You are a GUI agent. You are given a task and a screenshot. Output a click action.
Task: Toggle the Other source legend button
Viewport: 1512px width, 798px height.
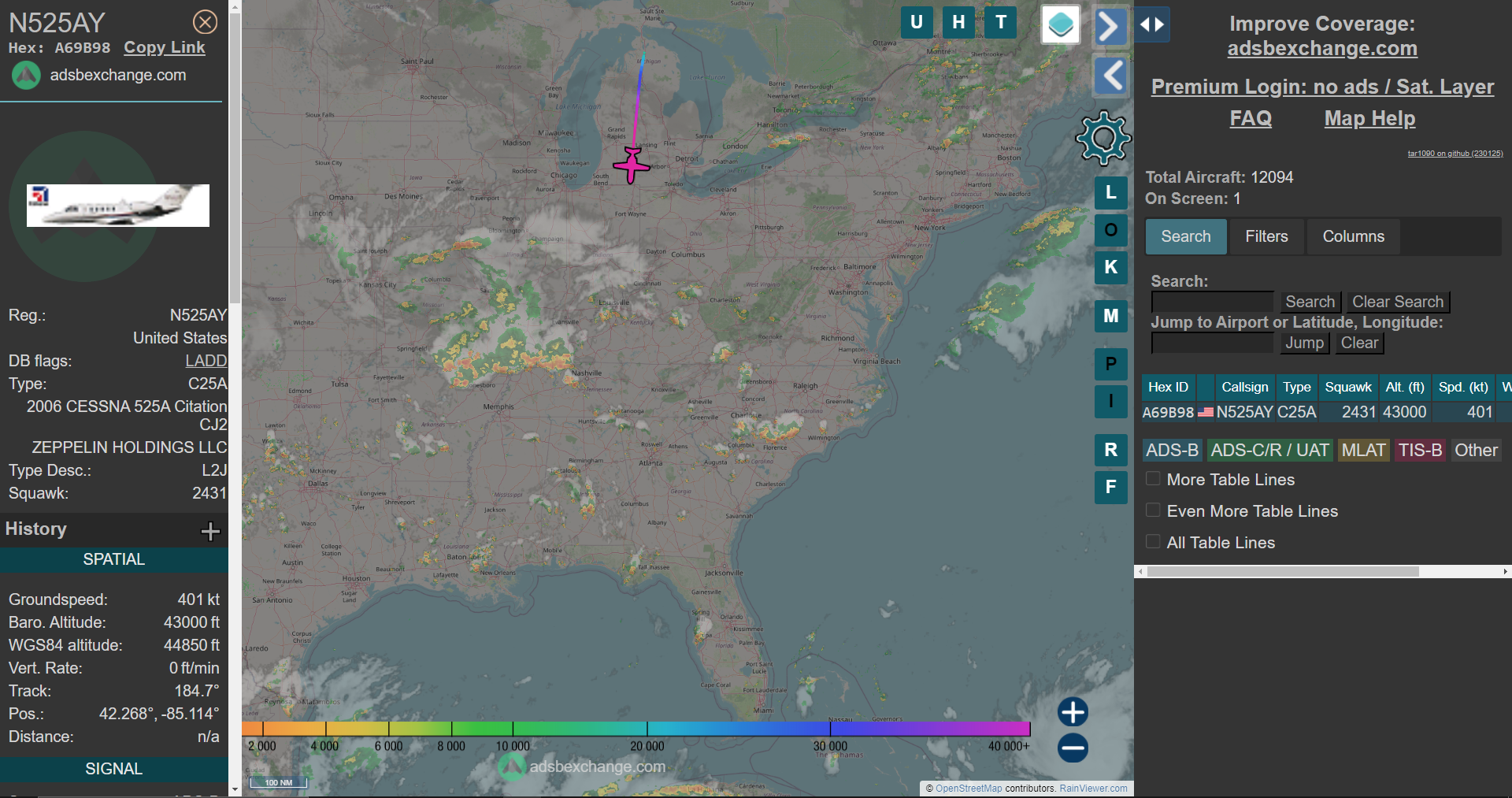tap(1476, 450)
